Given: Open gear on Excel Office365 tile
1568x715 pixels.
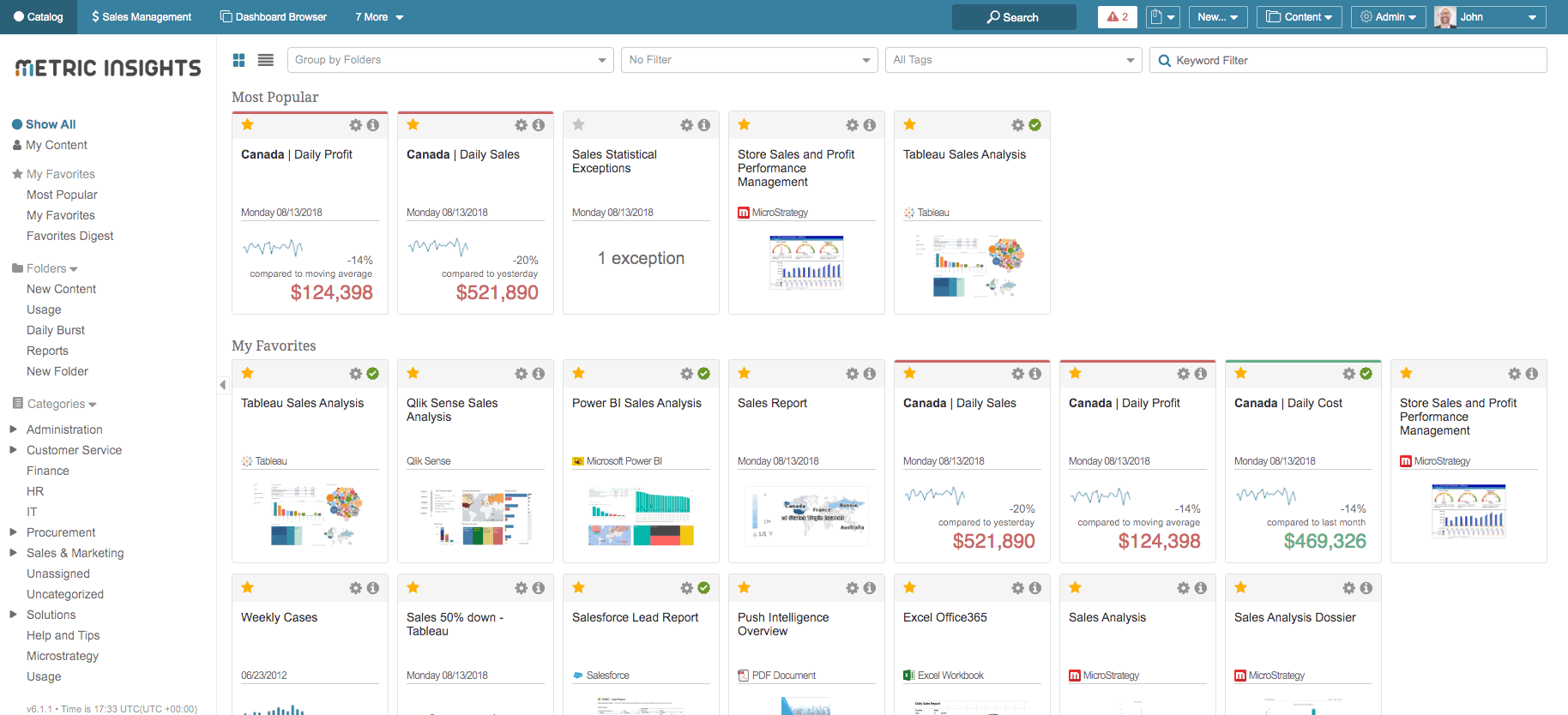Looking at the screenshot, I should pyautogui.click(x=1018, y=588).
